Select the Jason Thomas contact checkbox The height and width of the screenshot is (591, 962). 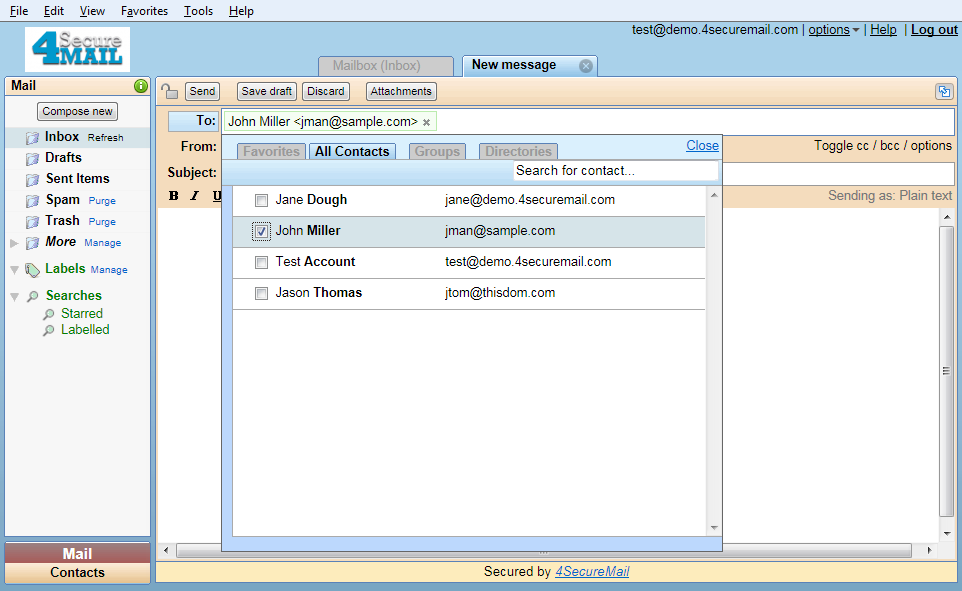[261, 294]
